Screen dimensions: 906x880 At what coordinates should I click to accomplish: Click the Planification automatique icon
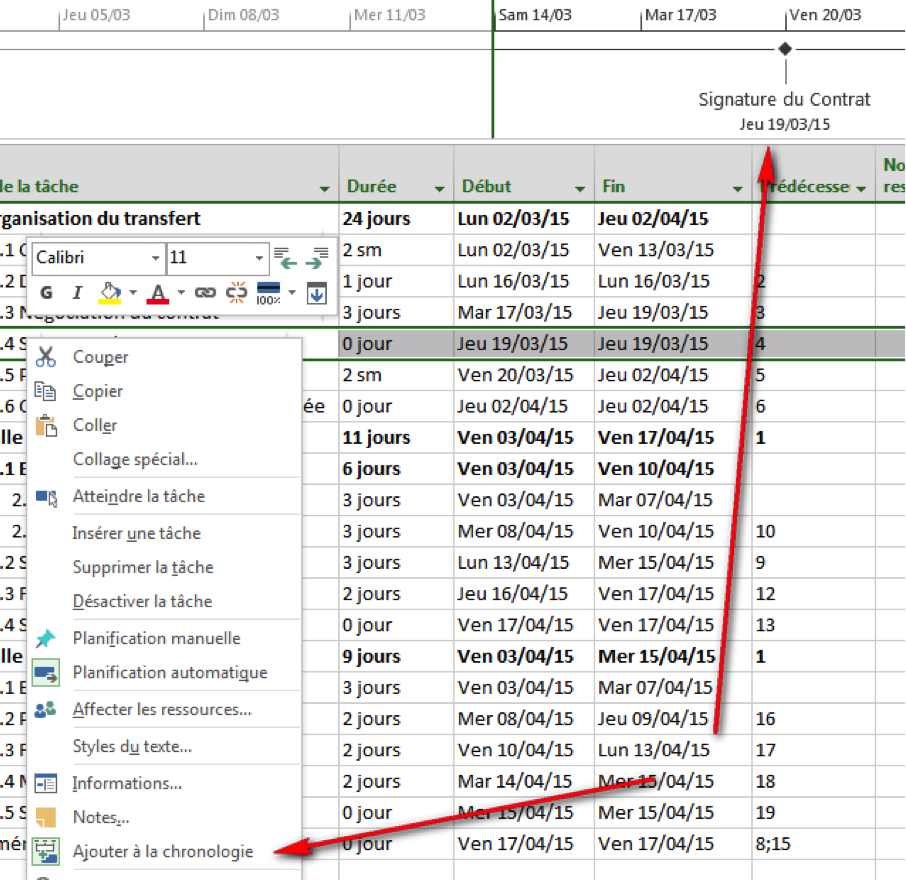[x=46, y=673]
